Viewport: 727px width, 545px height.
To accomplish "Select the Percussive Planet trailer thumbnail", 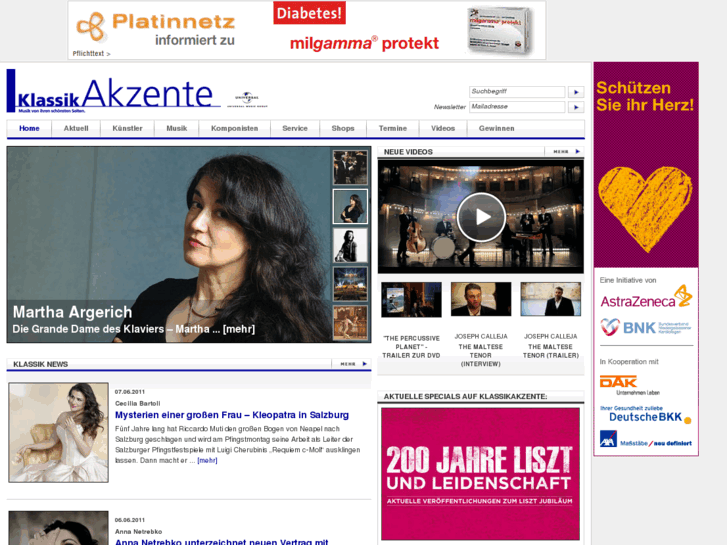I will click(411, 300).
